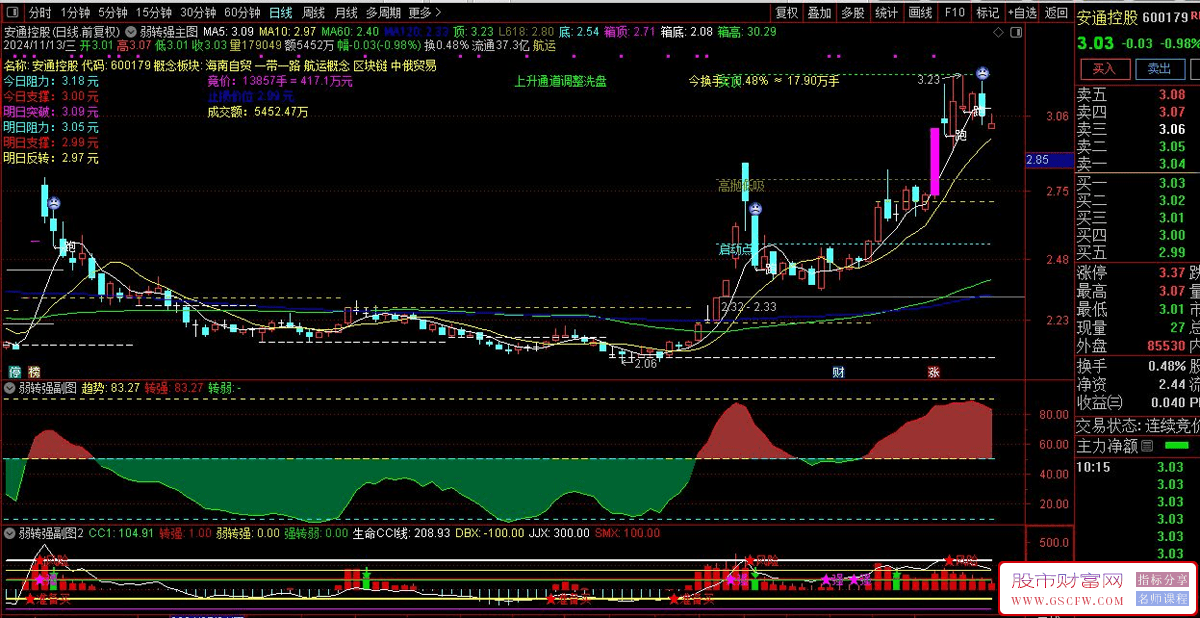
Task: Click the list icon beside 主力净额
Action: [1147, 446]
